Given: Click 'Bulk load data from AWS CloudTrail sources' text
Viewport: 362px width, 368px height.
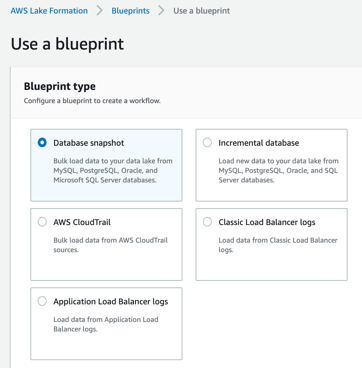Looking at the screenshot, I should (x=111, y=245).
